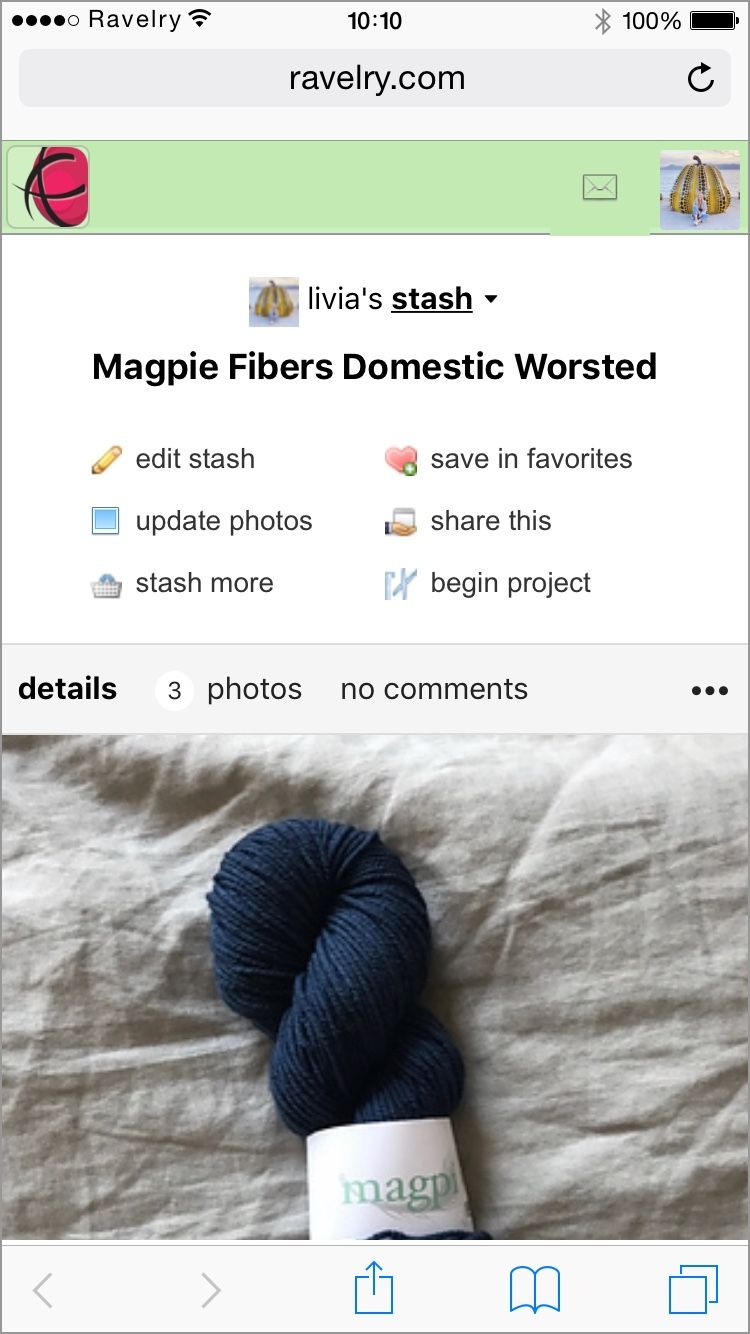Select the details tab
The height and width of the screenshot is (1334, 750).
click(67, 689)
